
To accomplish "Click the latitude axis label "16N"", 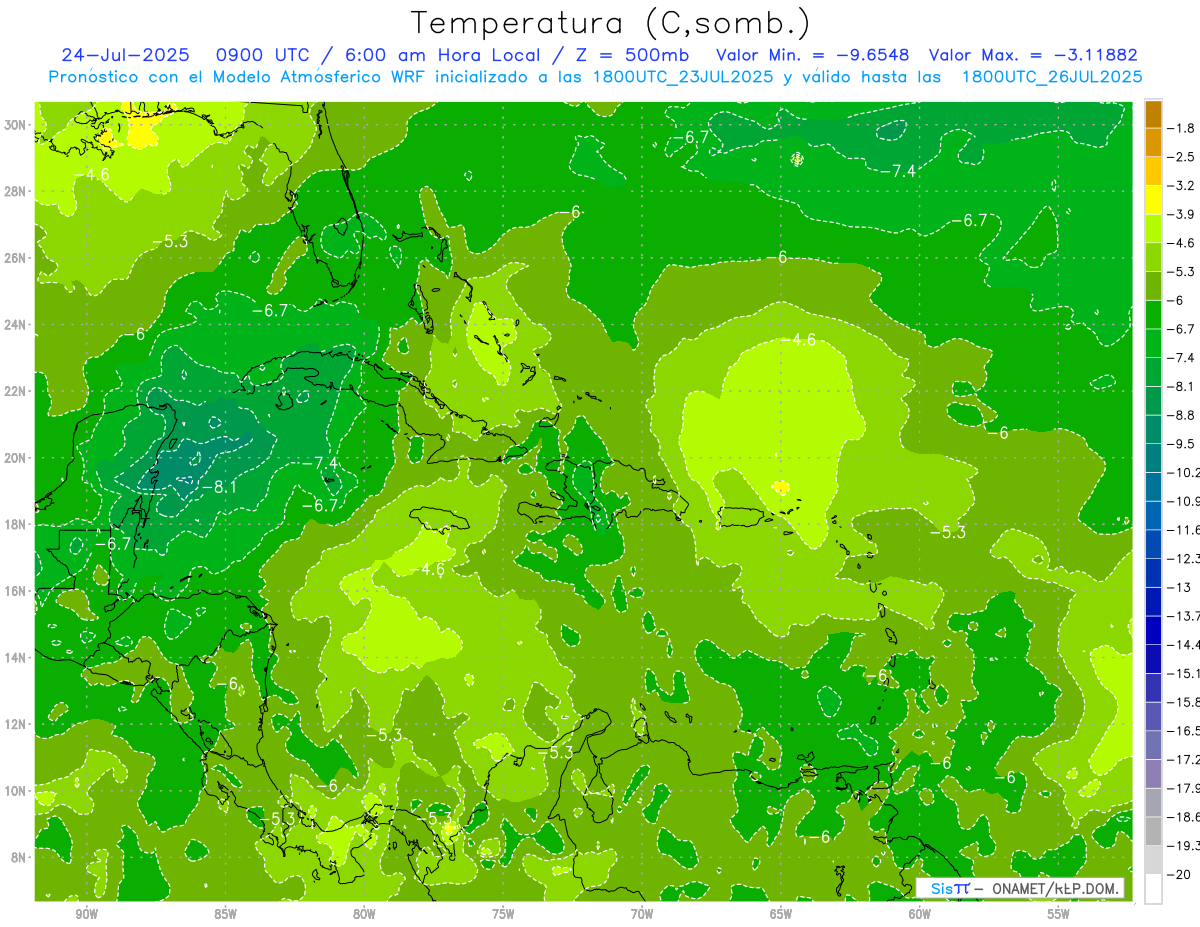I will coord(15,591).
